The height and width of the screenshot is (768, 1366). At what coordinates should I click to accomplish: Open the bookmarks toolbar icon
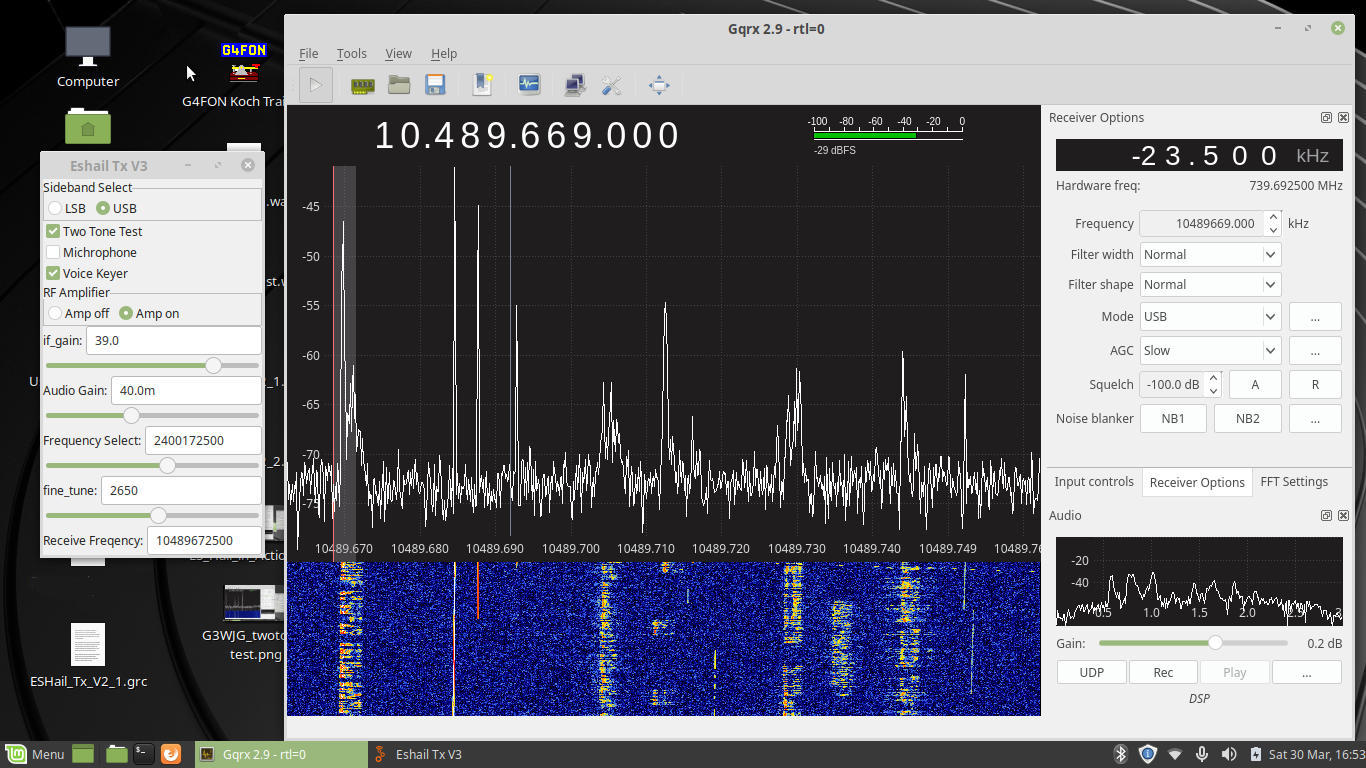[x=483, y=85]
